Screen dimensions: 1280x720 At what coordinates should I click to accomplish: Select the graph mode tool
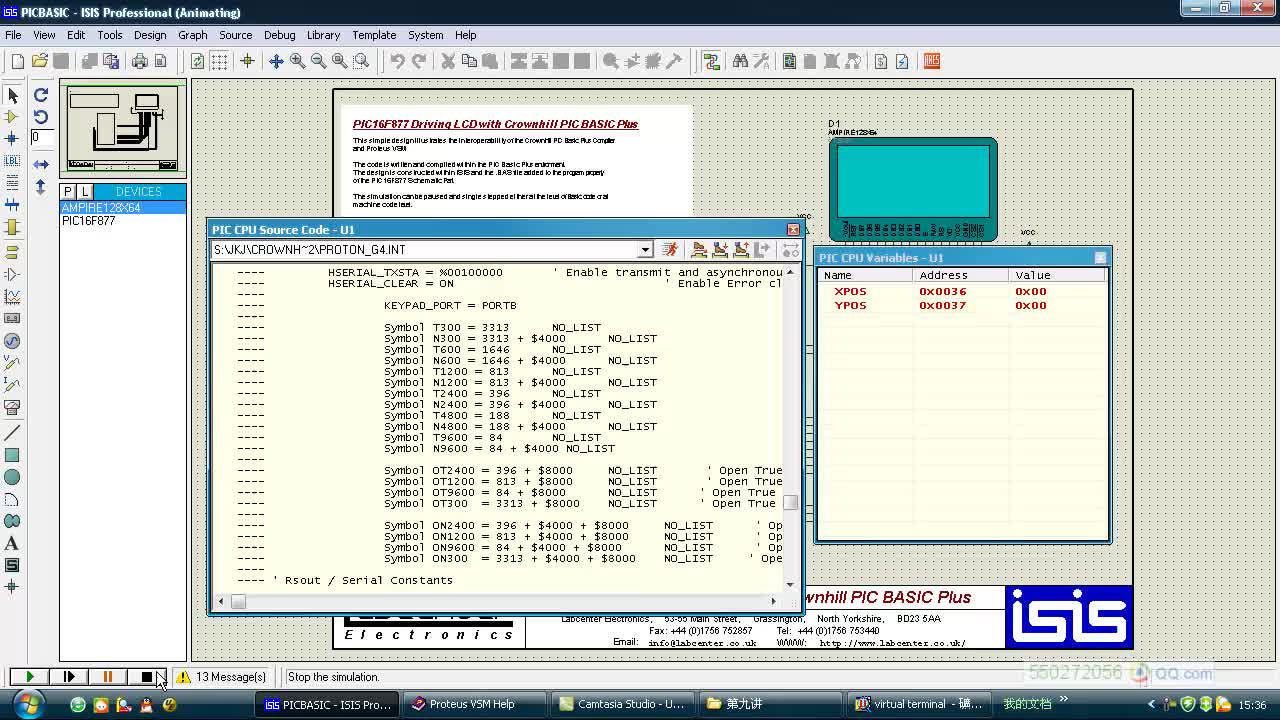coord(13,297)
